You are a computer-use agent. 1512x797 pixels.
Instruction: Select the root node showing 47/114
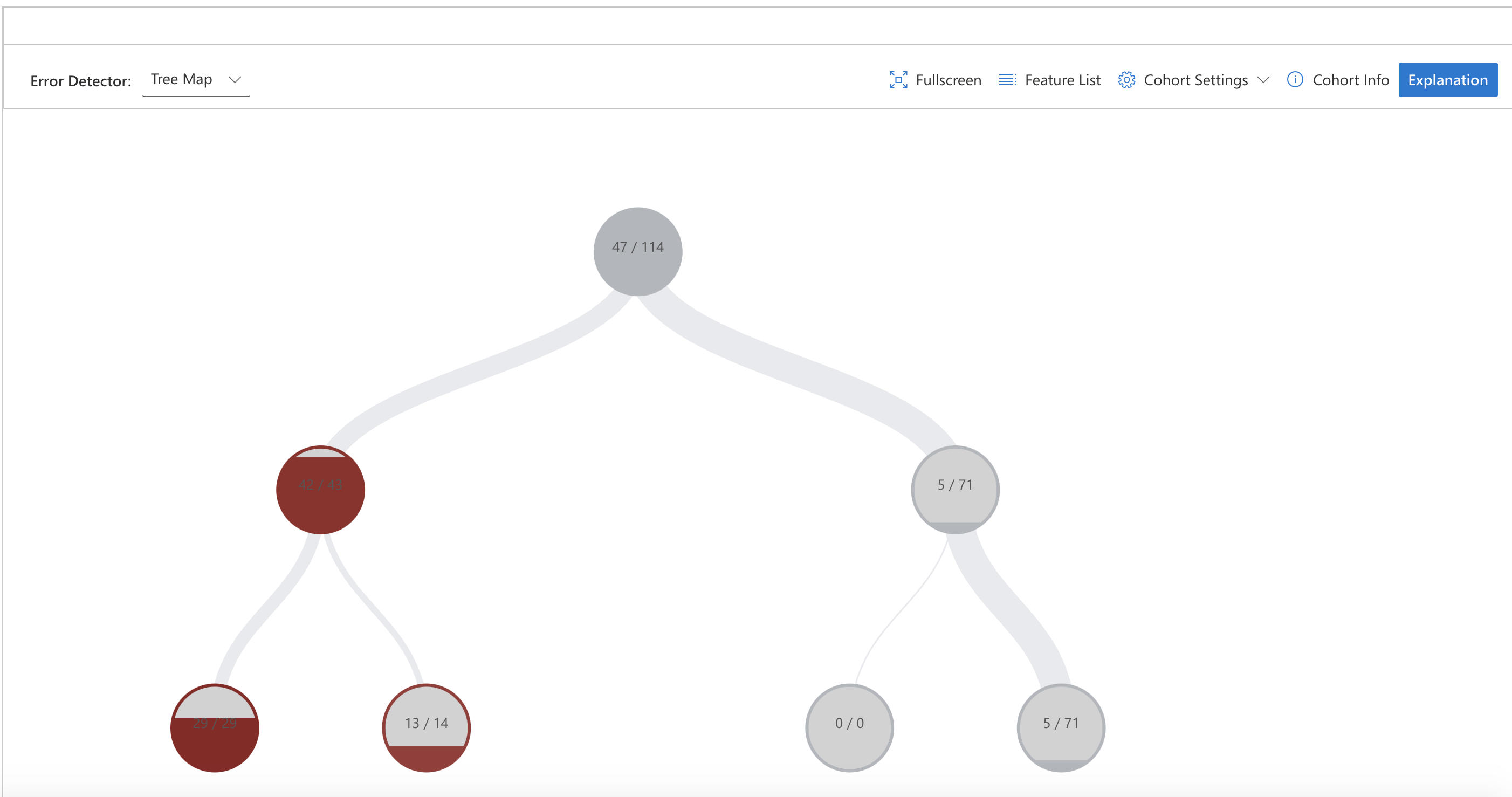[637, 251]
